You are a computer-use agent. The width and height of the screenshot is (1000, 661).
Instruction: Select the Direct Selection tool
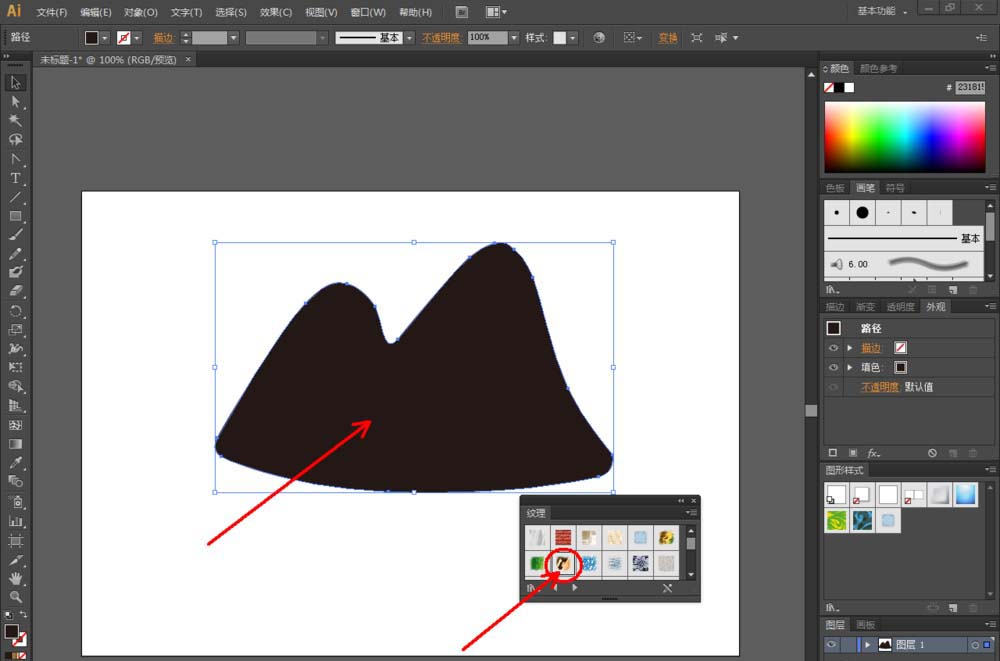[x=15, y=102]
